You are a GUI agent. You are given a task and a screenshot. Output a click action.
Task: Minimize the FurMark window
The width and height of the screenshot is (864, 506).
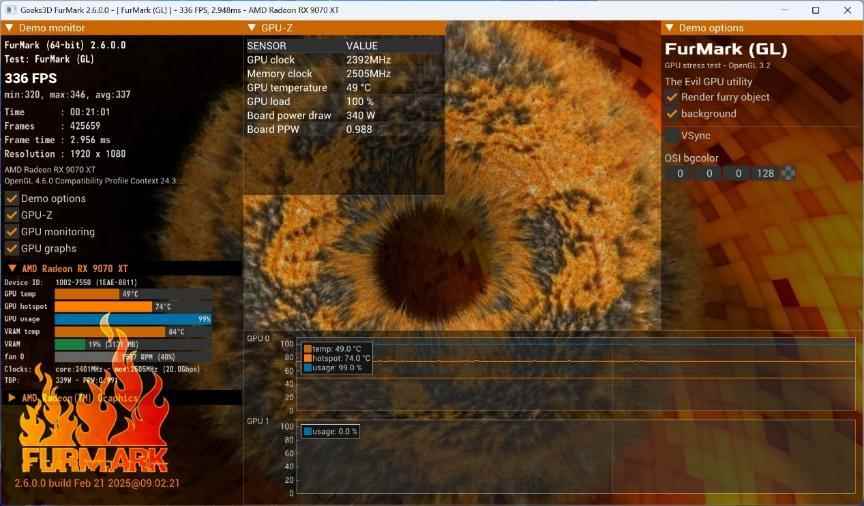coord(785,10)
